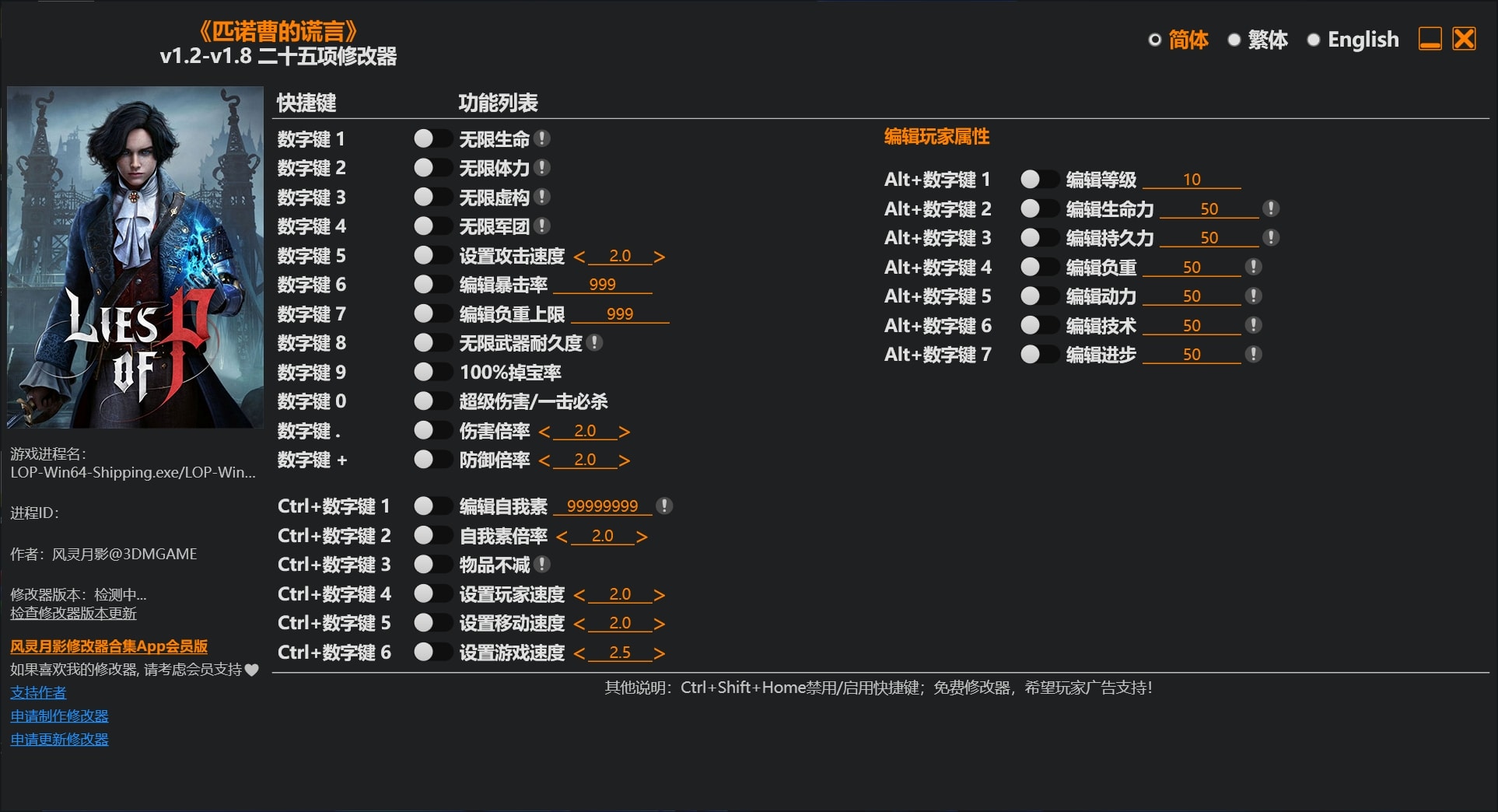Enable the 无限生命 toggle switch
The width and height of the screenshot is (1498, 812).
(x=433, y=138)
